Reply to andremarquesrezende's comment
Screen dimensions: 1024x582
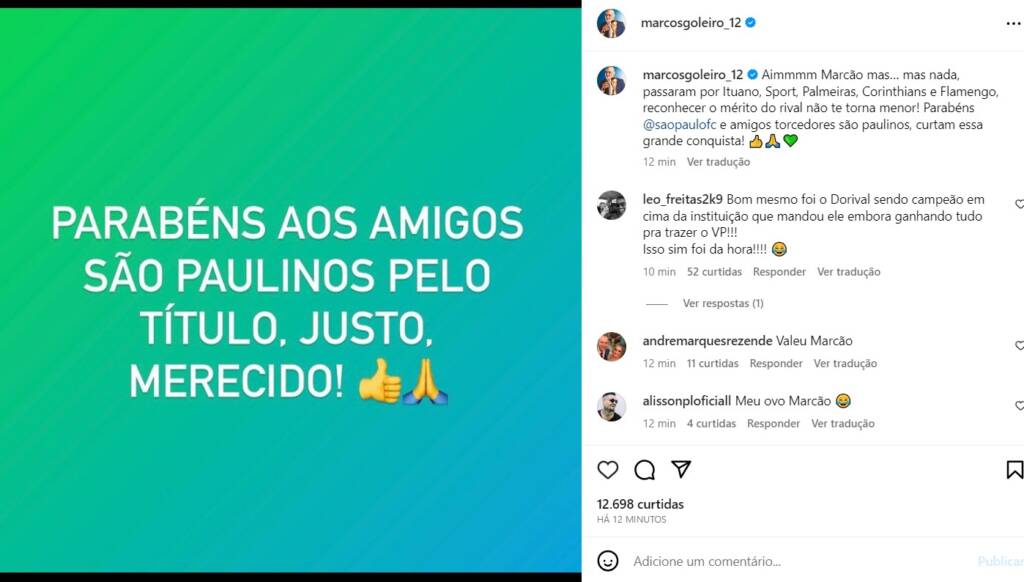click(x=776, y=363)
